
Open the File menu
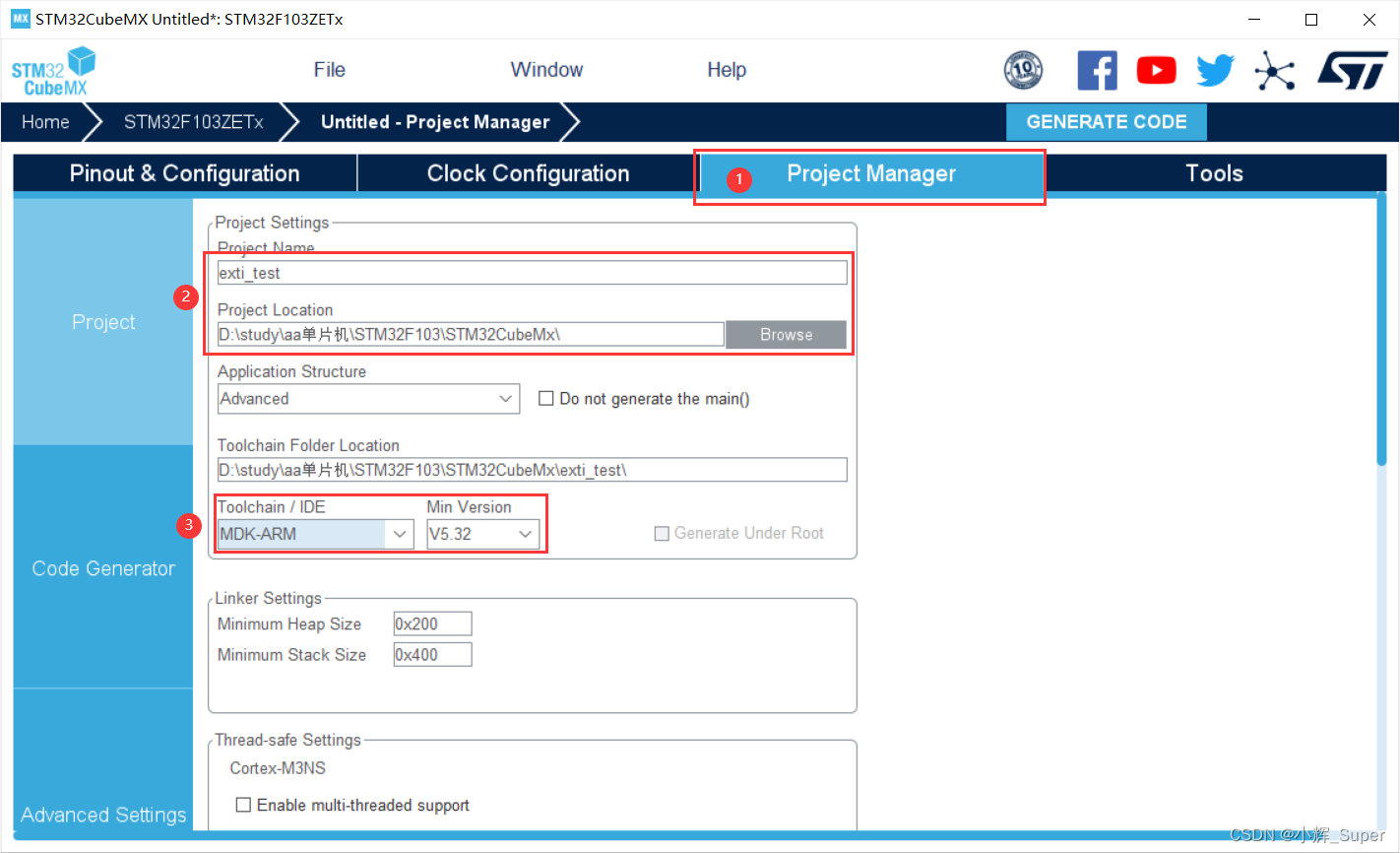(x=329, y=70)
